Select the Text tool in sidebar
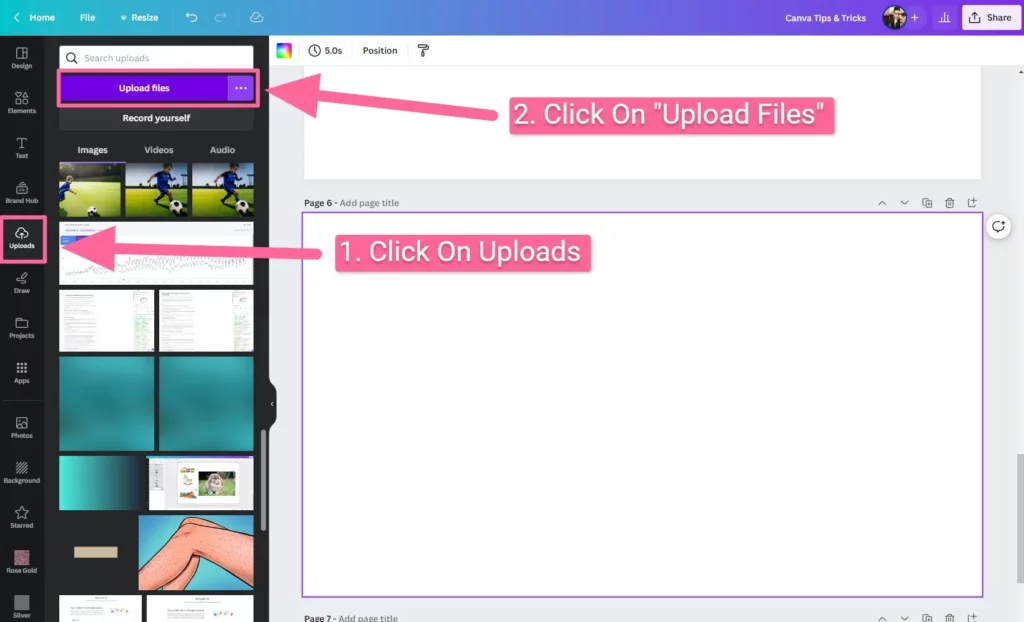This screenshot has width=1024, height=622. coord(21,147)
